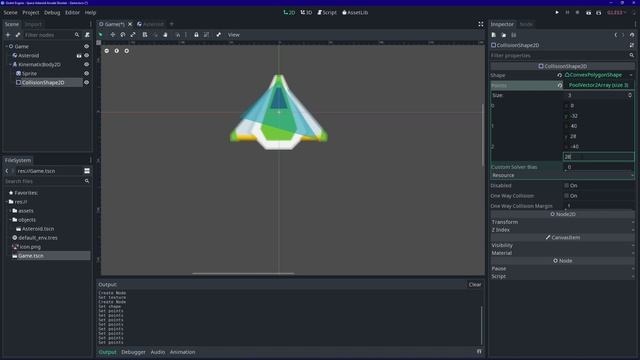Click the create new resource icon in Inspector
This screenshot has height=360, width=640.
(x=493, y=35)
